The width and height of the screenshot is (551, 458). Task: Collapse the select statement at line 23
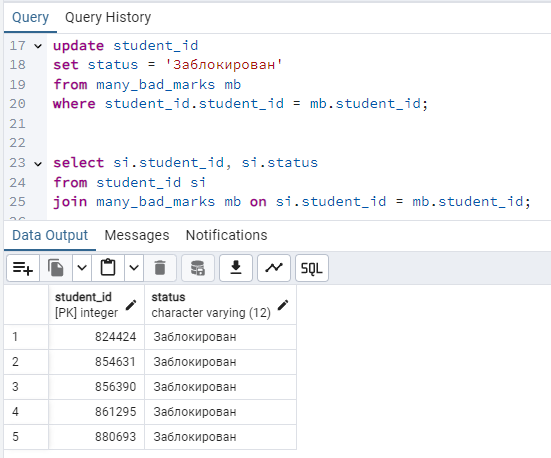tap(38, 163)
